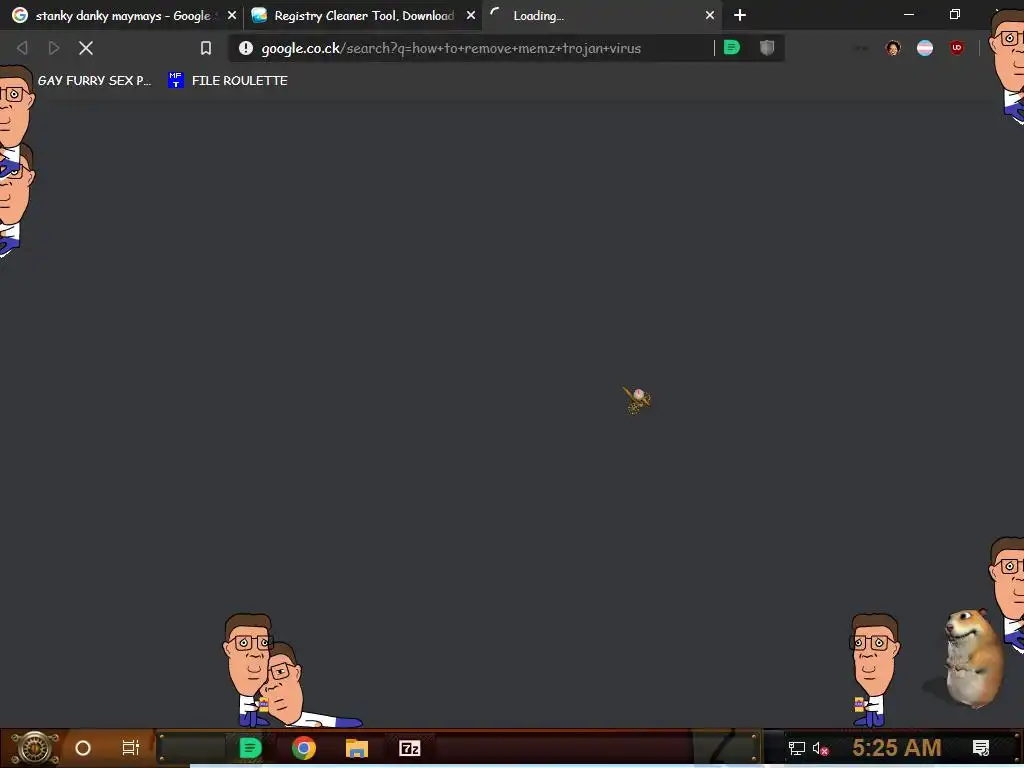Open 7-Zip from taskbar
The height and width of the screenshot is (768, 1024).
point(409,748)
